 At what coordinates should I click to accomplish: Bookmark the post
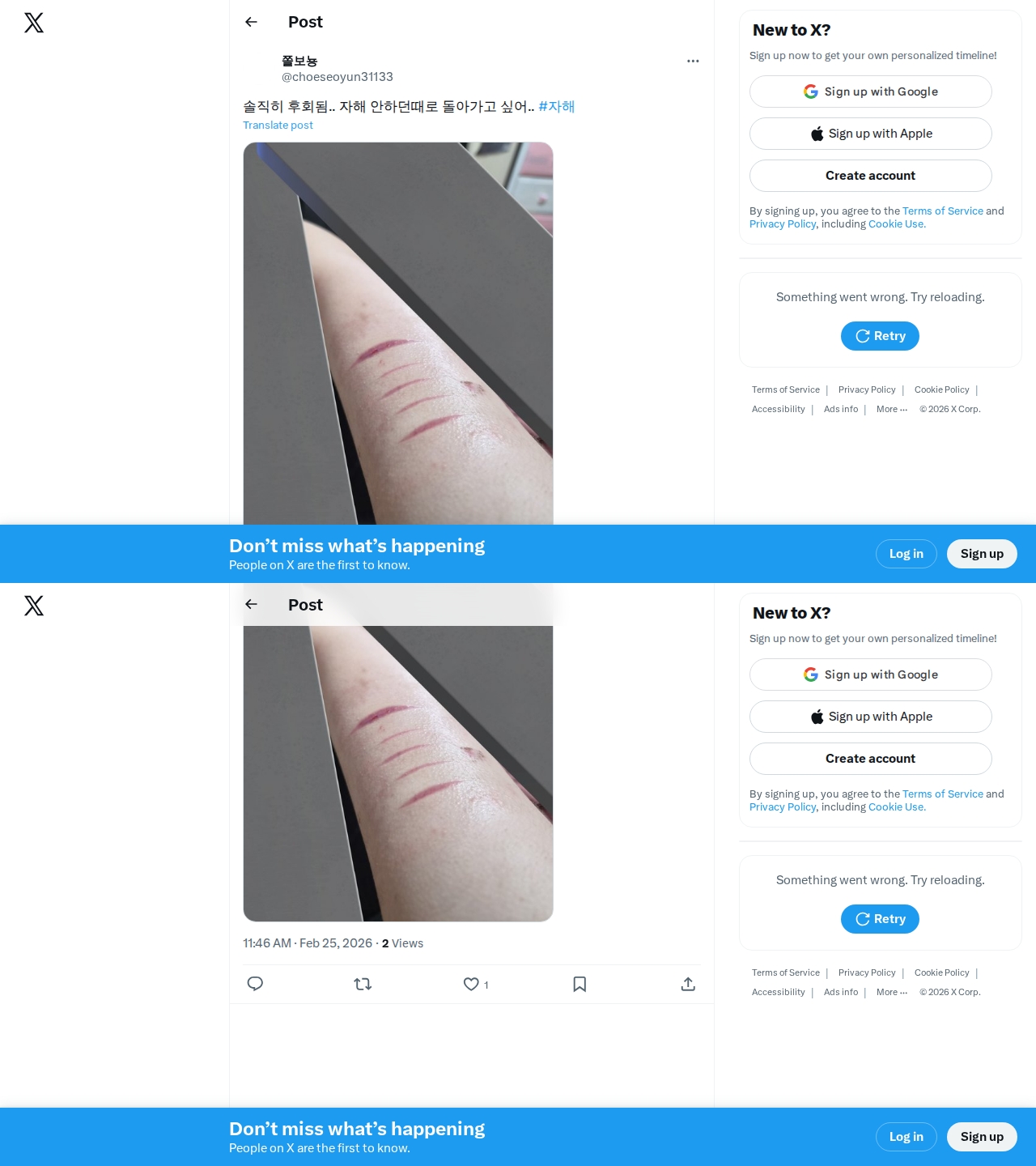pyautogui.click(x=580, y=984)
